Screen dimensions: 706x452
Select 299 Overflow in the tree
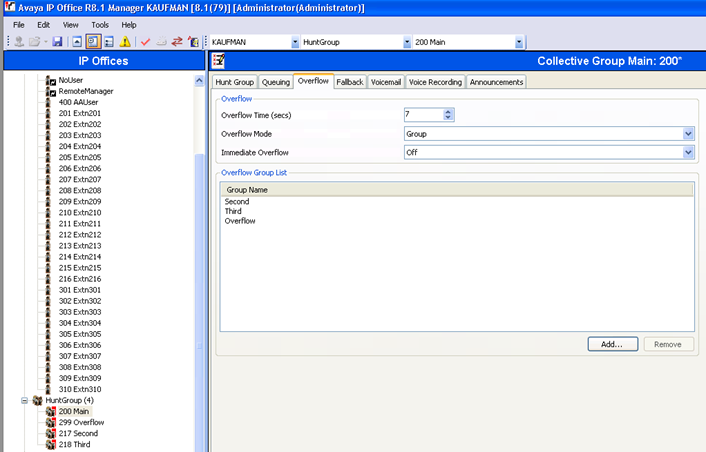81,422
